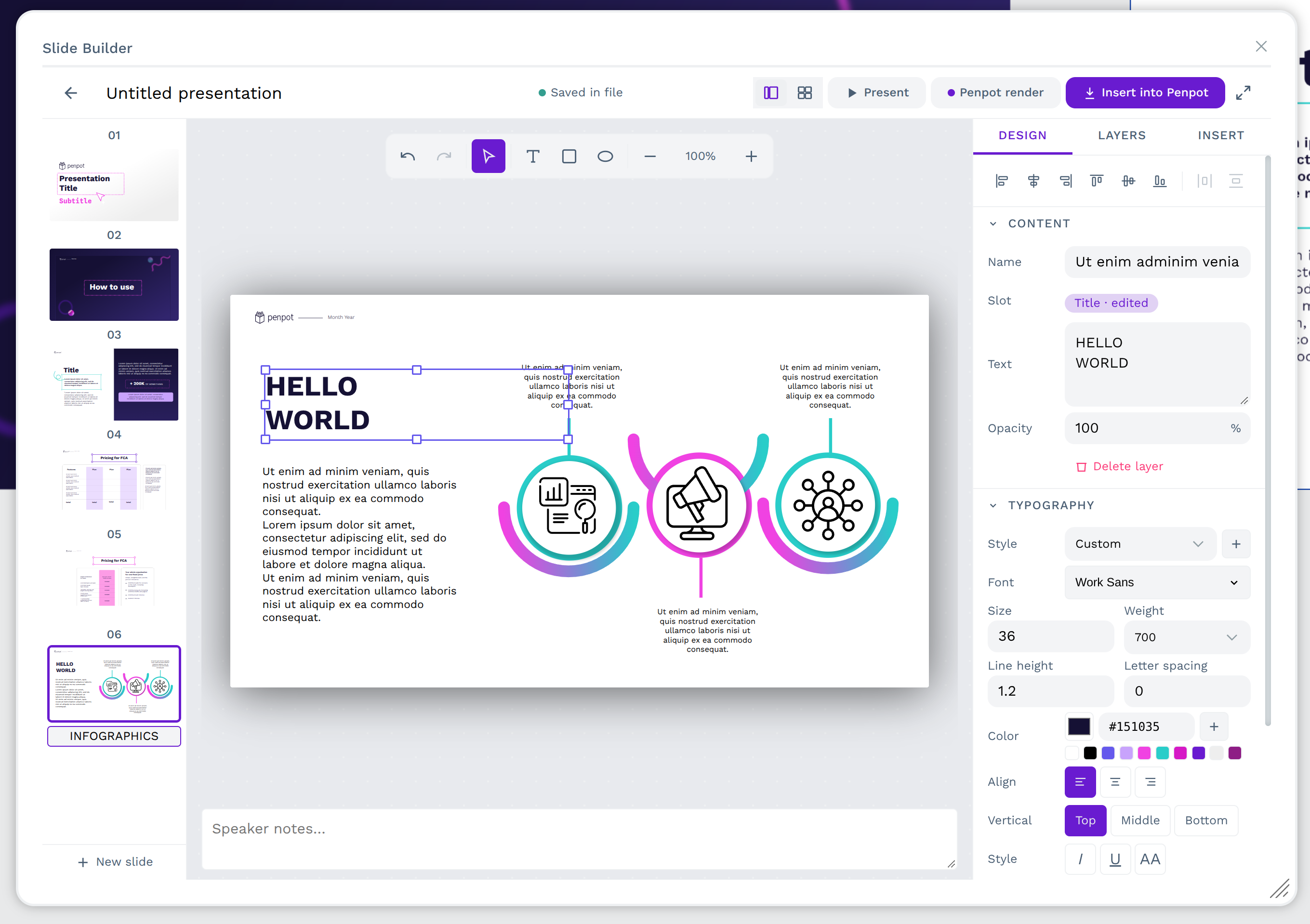Image resolution: width=1310 pixels, height=924 pixels.
Task: Zoom out with the minus icon
Action: [650, 156]
